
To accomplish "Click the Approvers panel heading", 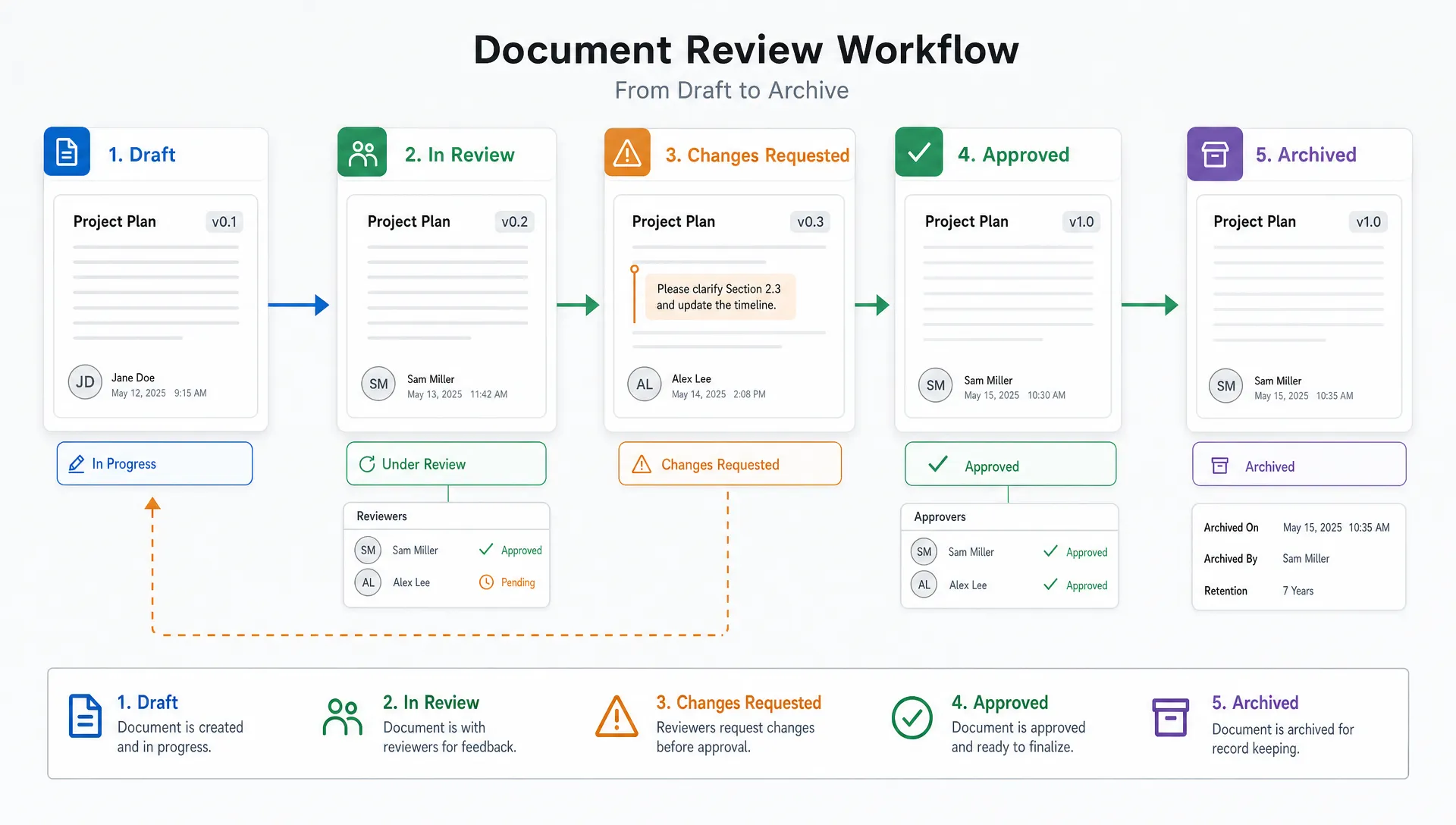I will click(940, 517).
